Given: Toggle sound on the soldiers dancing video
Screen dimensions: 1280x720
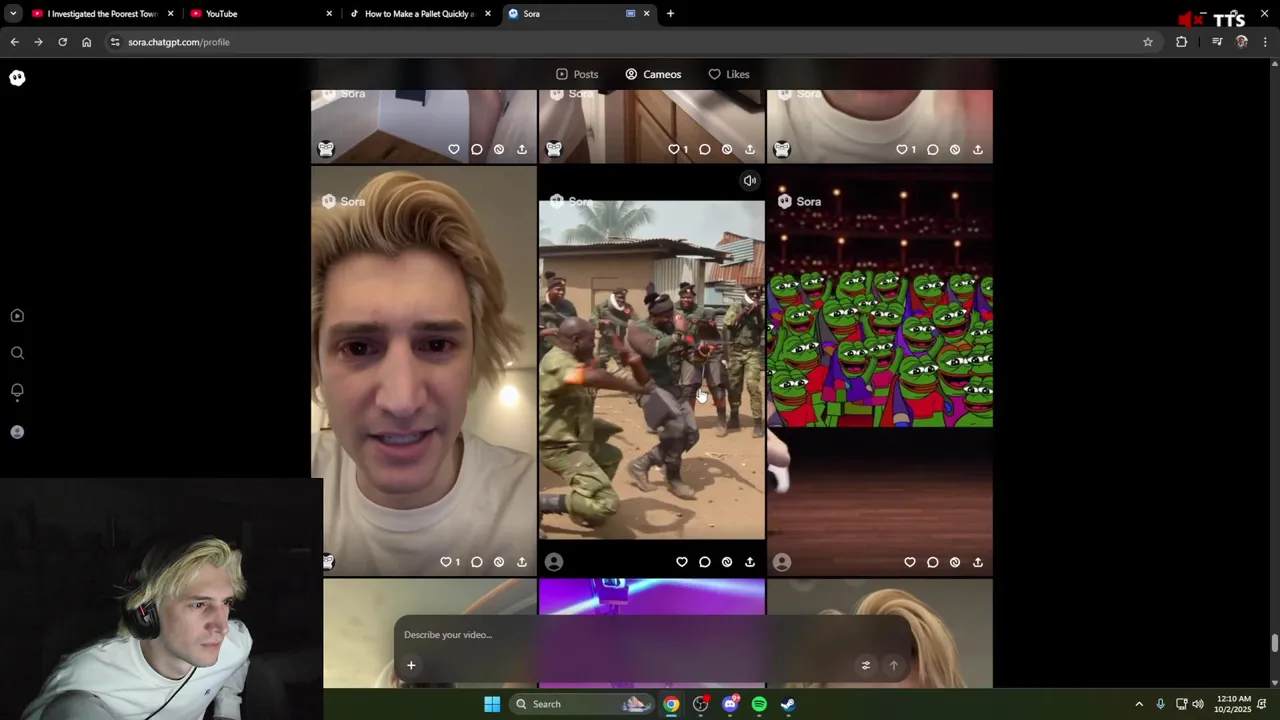Looking at the screenshot, I should tap(749, 181).
